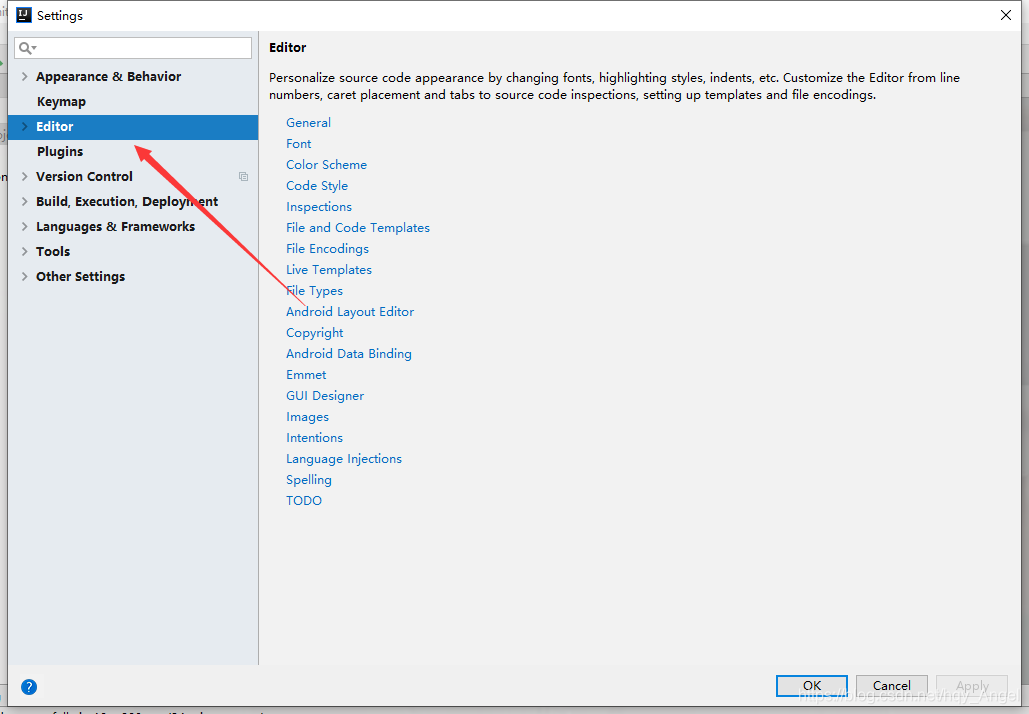
Task: Open the File Types link
Action: pyautogui.click(x=314, y=291)
